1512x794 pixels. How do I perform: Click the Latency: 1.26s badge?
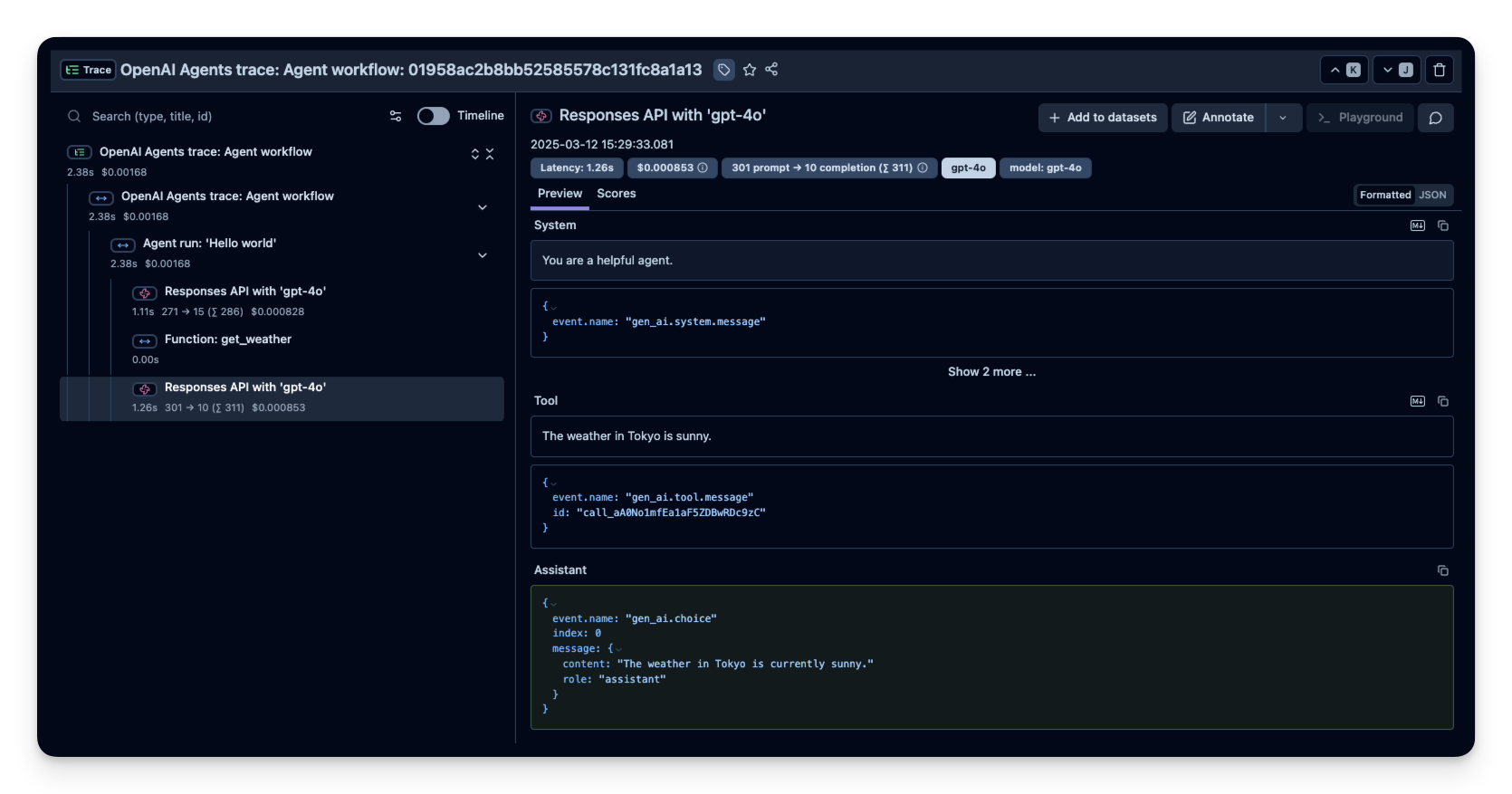coord(577,167)
